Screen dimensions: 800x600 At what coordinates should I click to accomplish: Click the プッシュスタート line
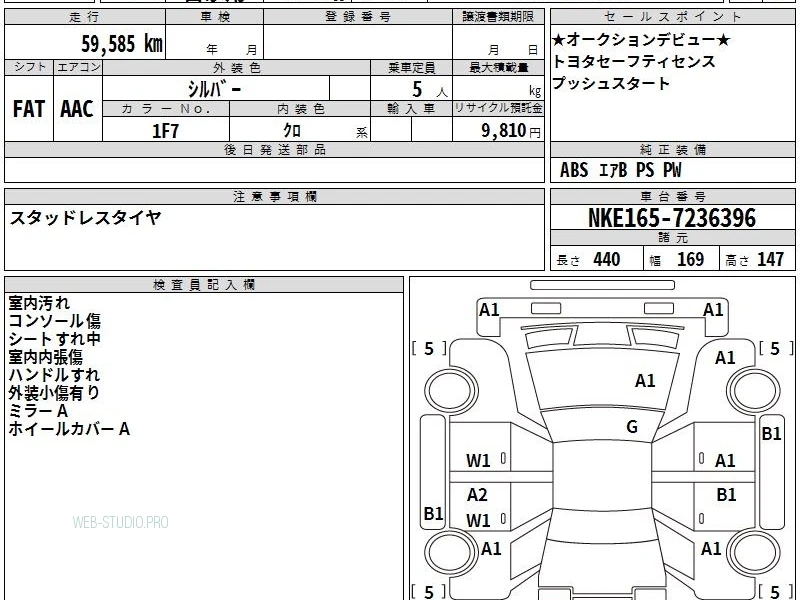(x=611, y=83)
